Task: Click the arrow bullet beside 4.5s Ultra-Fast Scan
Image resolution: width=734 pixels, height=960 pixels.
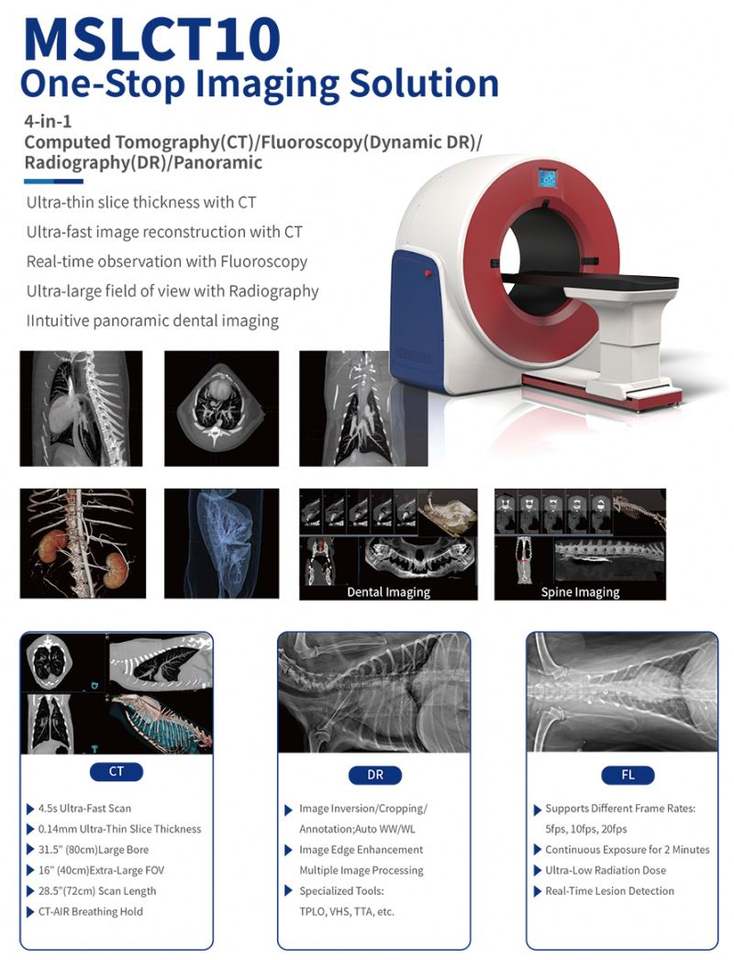Action: 30,809
